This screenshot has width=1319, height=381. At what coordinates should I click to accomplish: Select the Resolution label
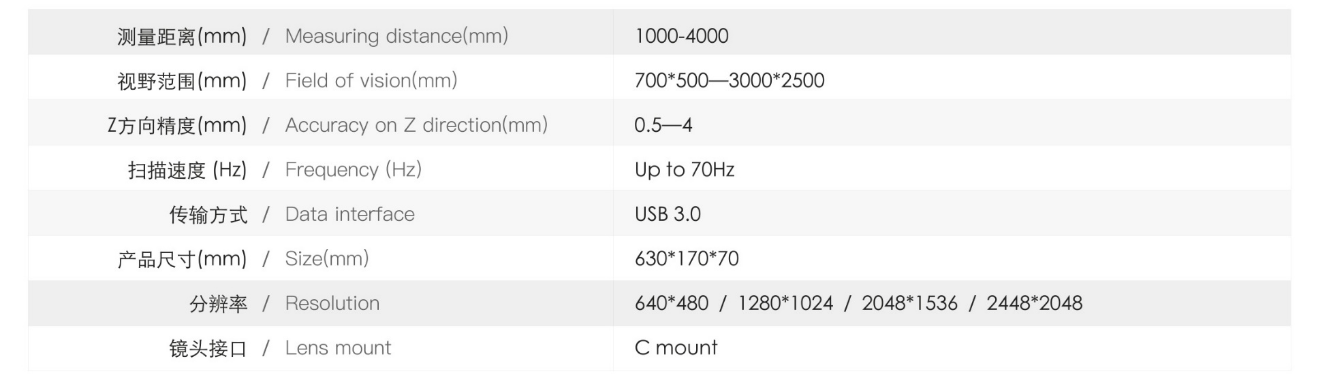pos(333,303)
